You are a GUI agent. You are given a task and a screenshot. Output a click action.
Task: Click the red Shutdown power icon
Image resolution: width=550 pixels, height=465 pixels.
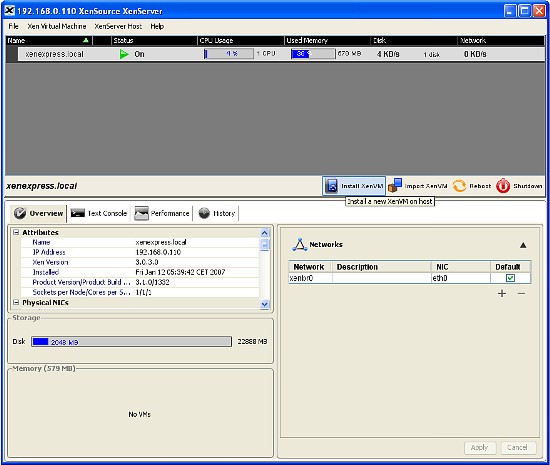pyautogui.click(x=503, y=186)
